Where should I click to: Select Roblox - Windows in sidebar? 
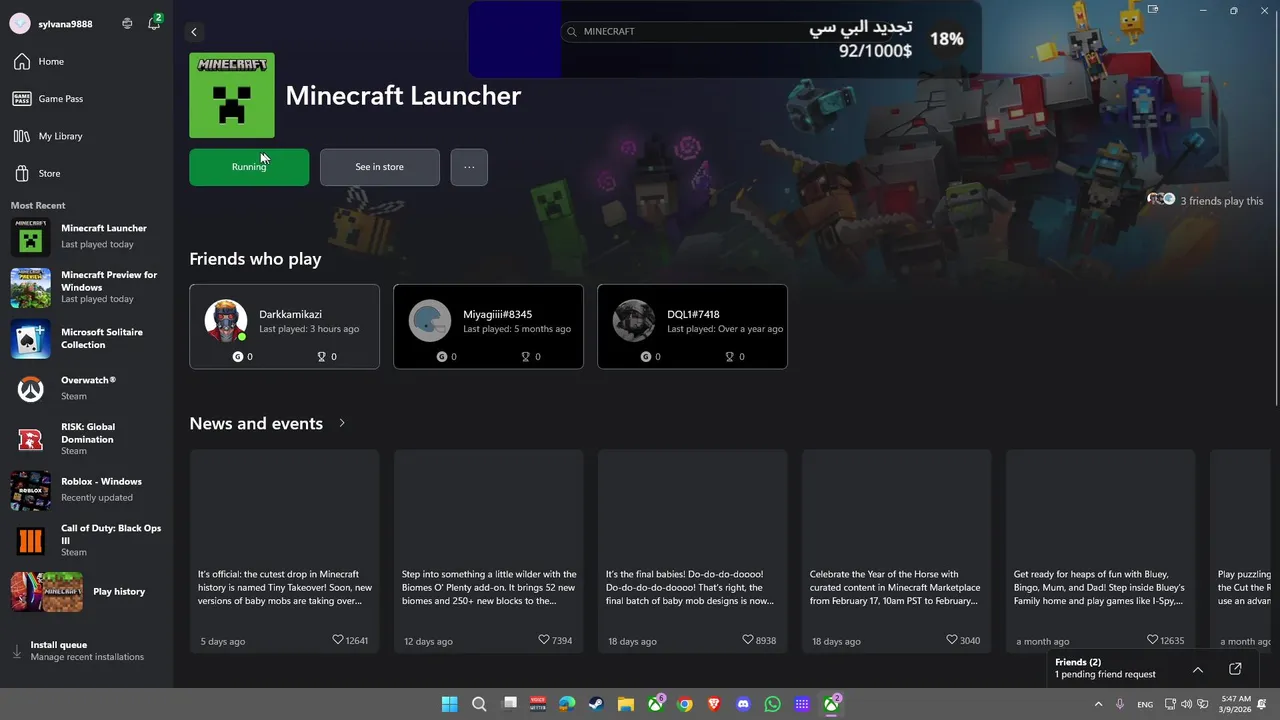(86, 490)
